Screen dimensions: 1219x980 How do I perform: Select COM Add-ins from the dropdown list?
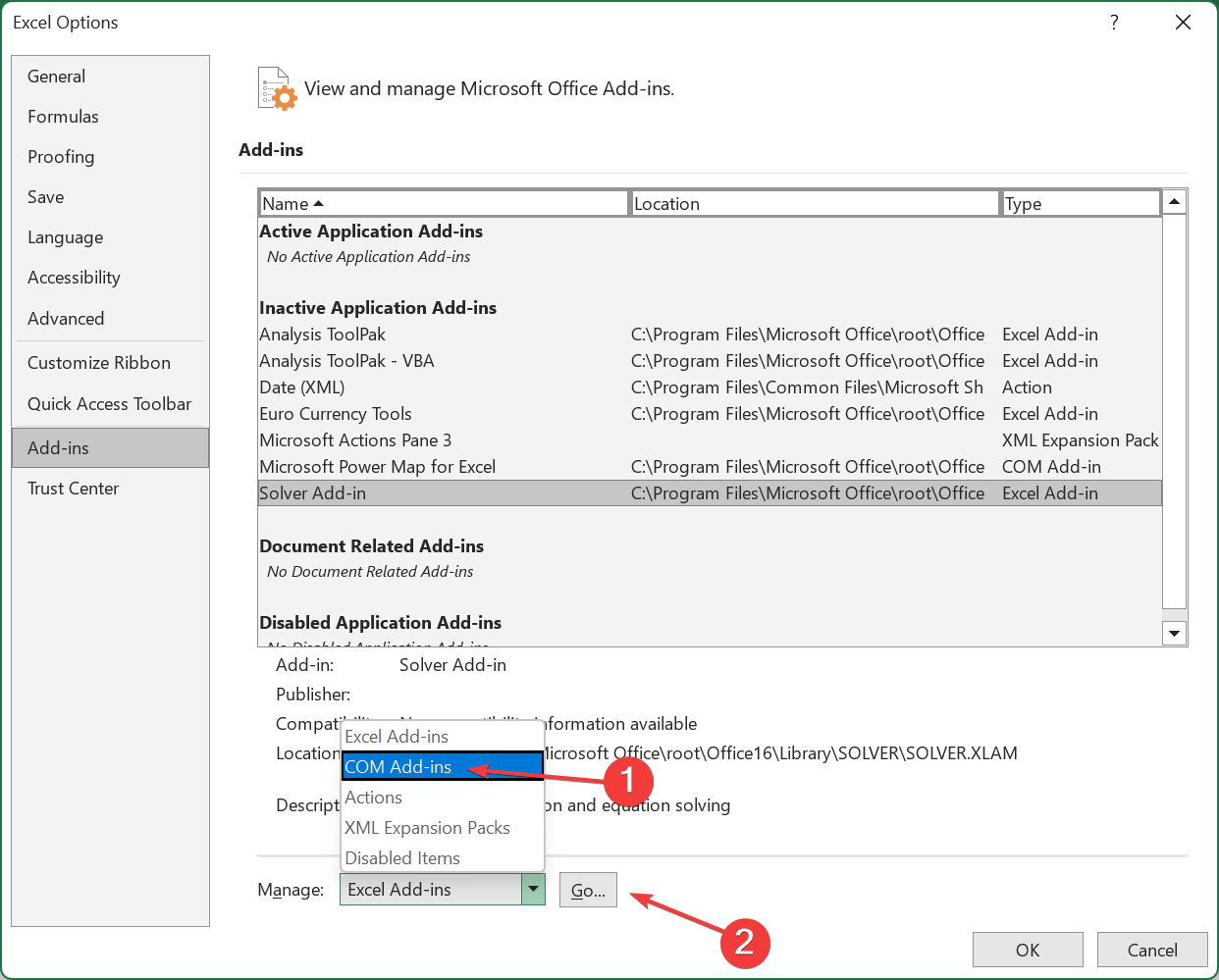click(x=398, y=767)
